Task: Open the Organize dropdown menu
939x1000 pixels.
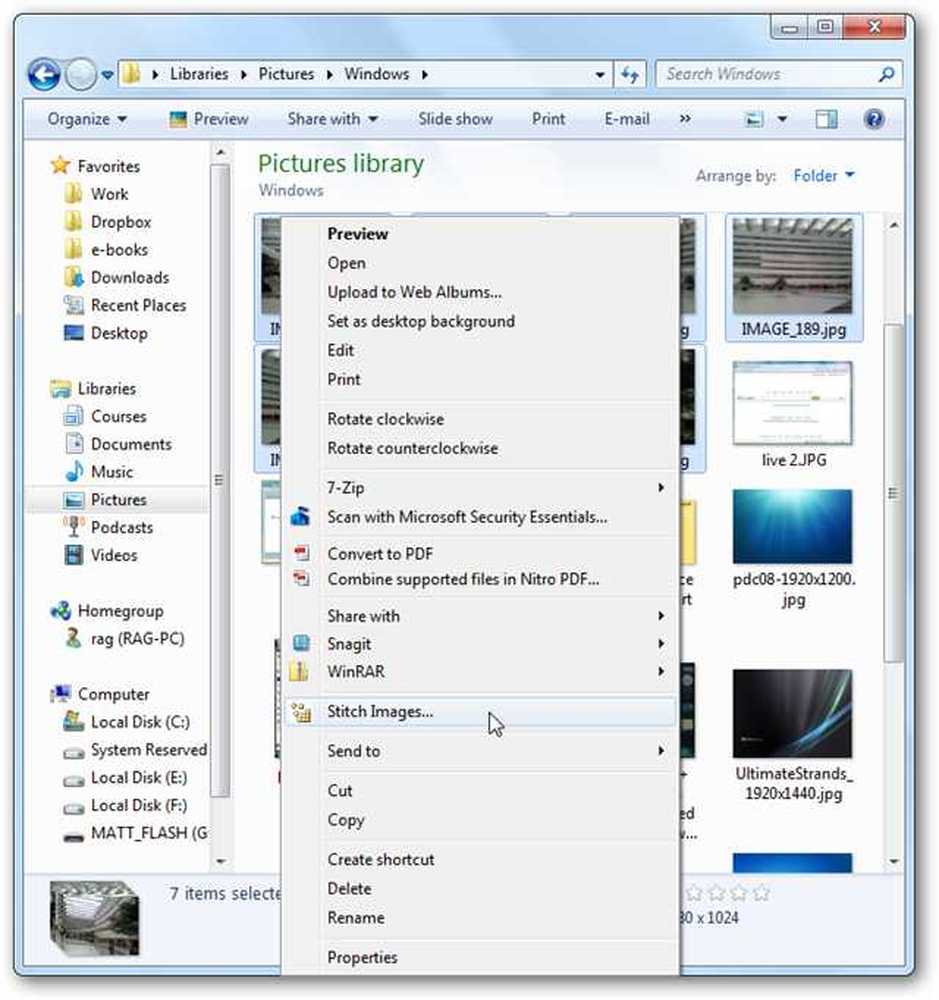Action: click(x=87, y=119)
